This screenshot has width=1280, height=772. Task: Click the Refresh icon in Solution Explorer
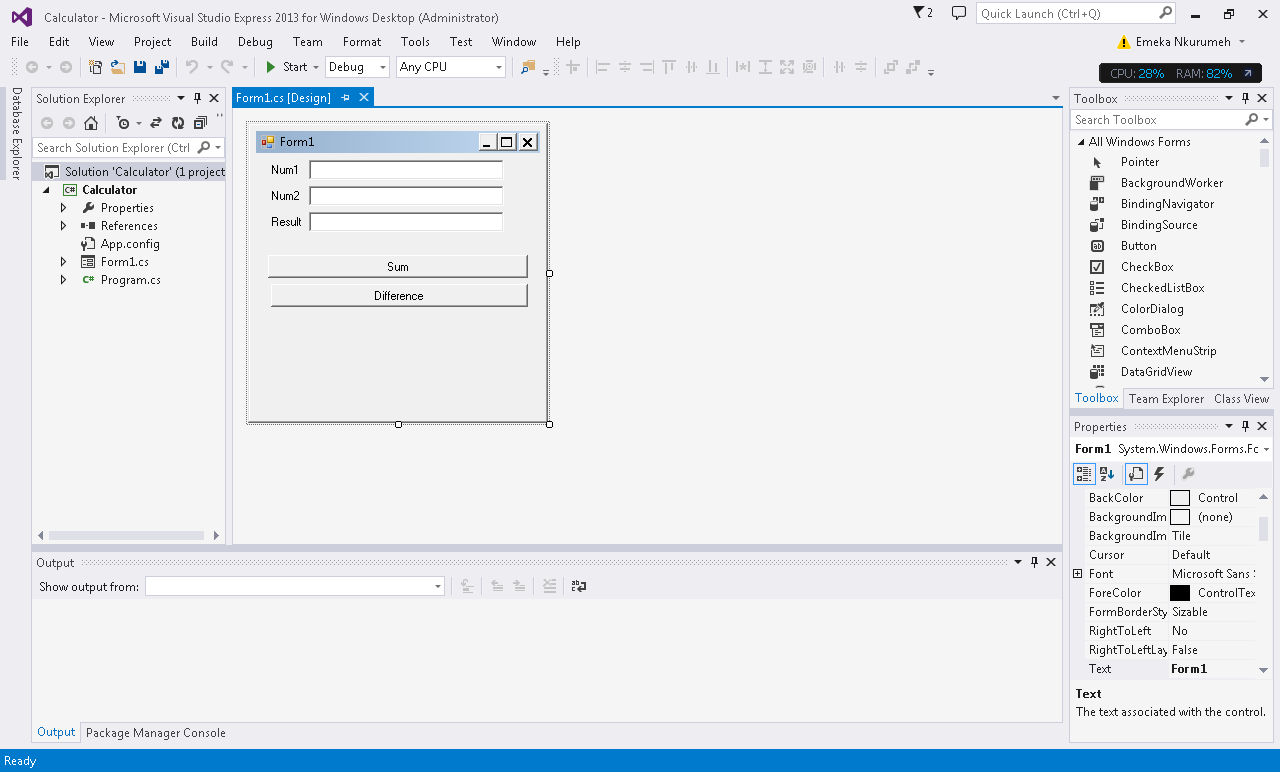click(x=177, y=123)
